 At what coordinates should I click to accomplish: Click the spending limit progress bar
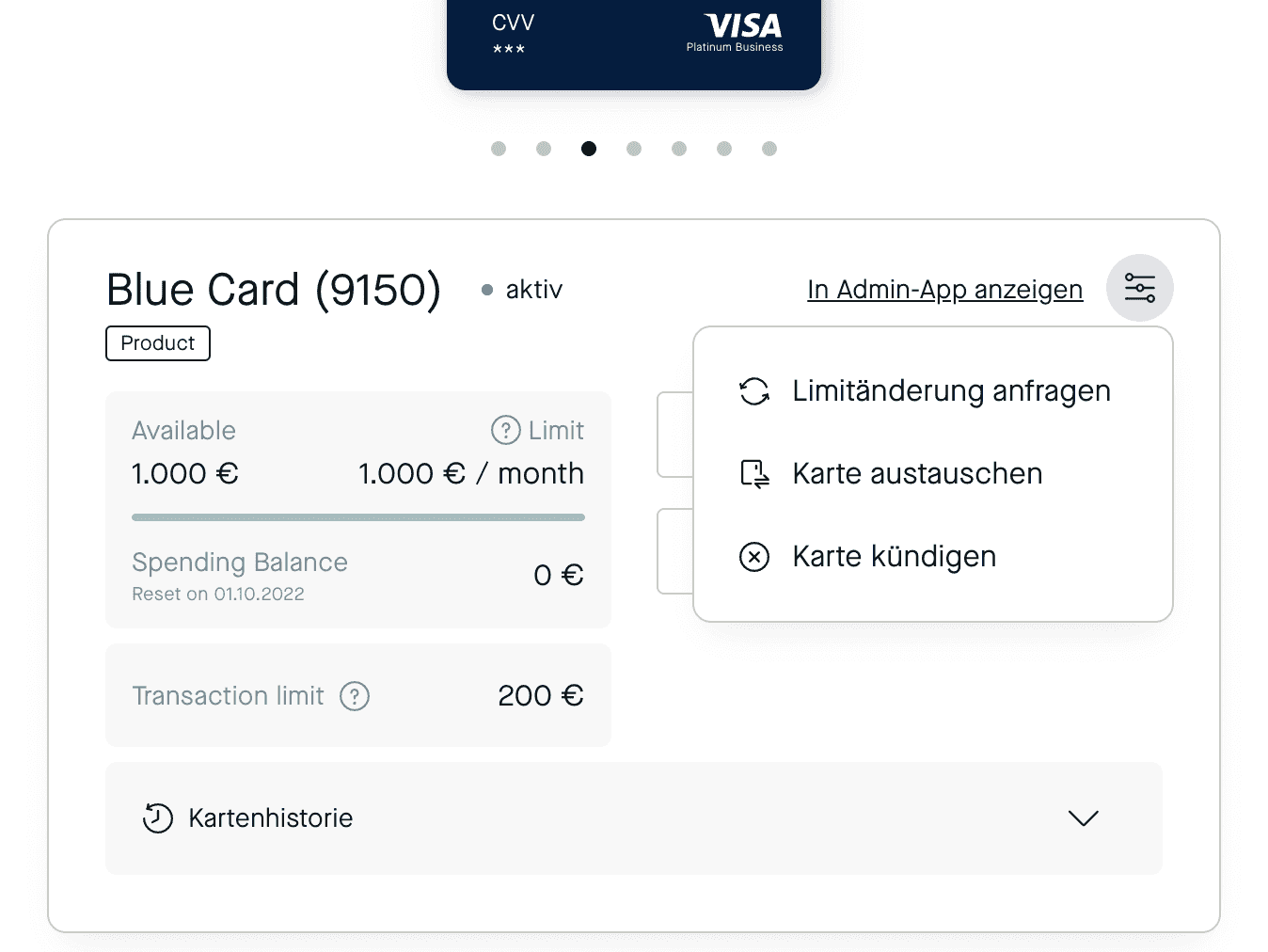pyautogui.click(x=357, y=516)
